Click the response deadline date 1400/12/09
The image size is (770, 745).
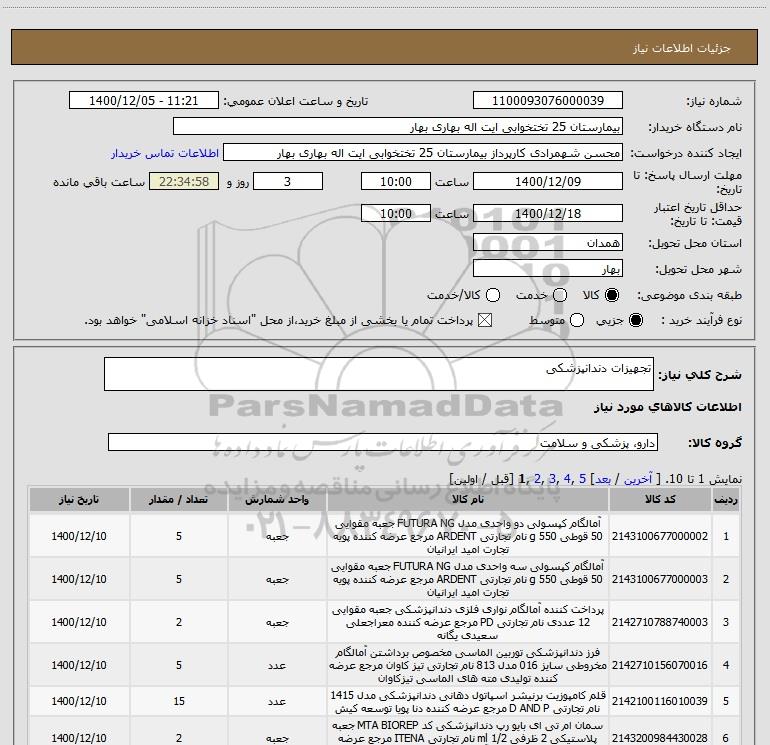tap(548, 182)
